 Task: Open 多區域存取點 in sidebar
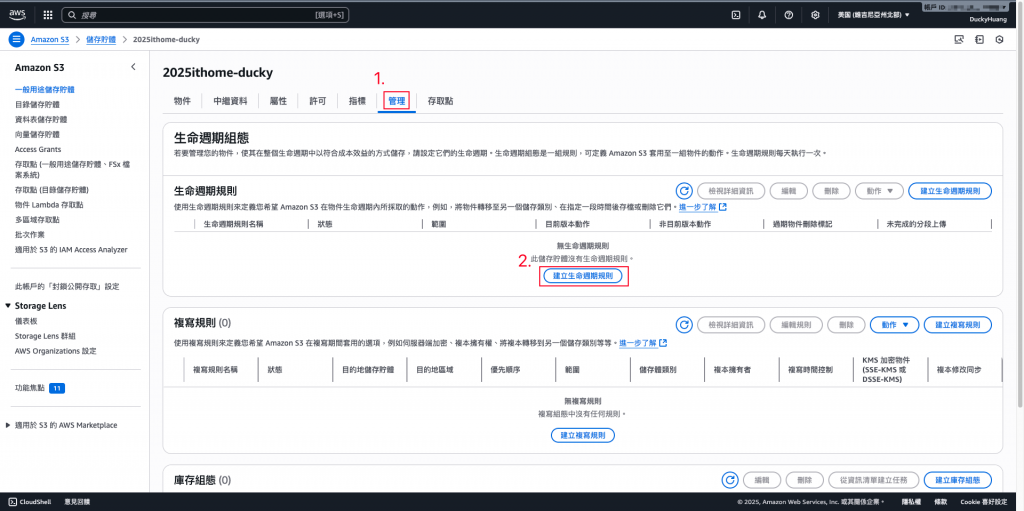pyautogui.click(x=37, y=220)
